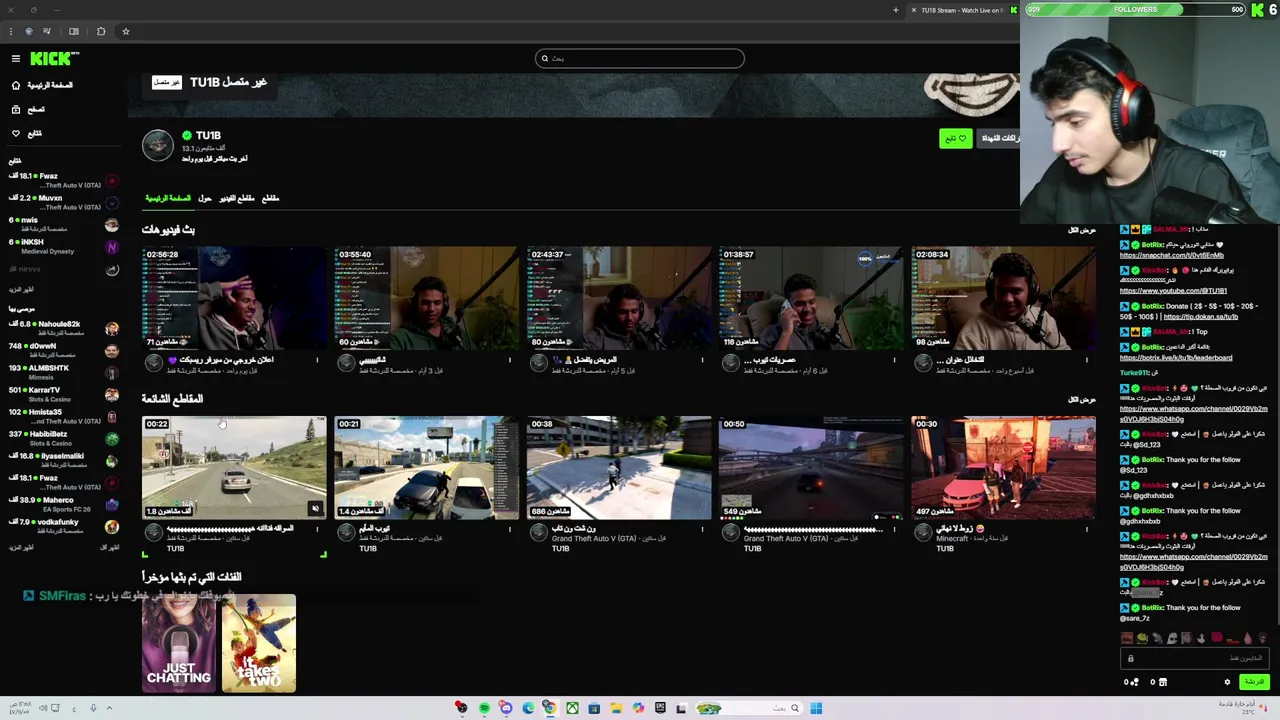1280x720 pixels.
Task: Open the points icon in the chat footer
Action: (x=1134, y=682)
